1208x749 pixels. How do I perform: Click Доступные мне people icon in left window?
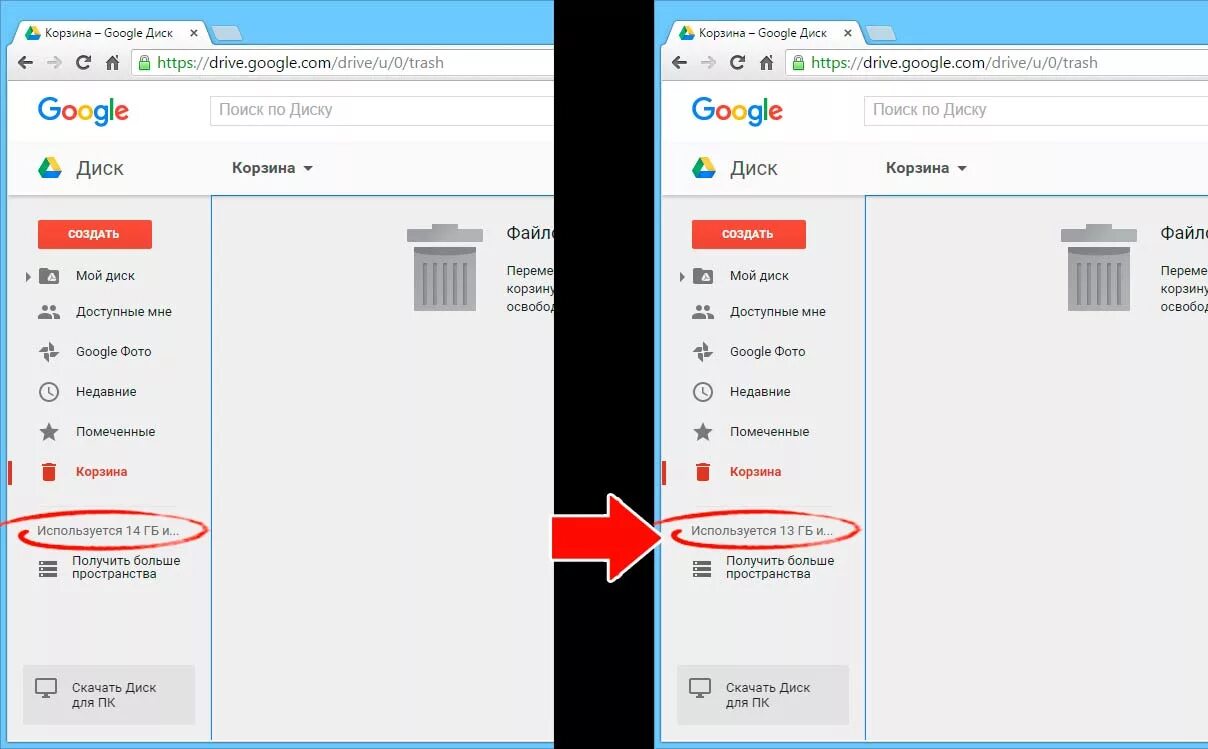point(49,312)
